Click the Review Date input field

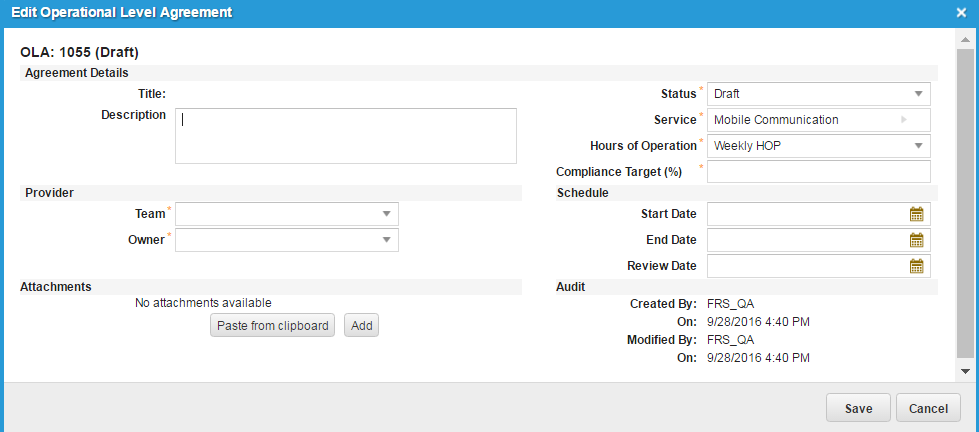point(805,266)
